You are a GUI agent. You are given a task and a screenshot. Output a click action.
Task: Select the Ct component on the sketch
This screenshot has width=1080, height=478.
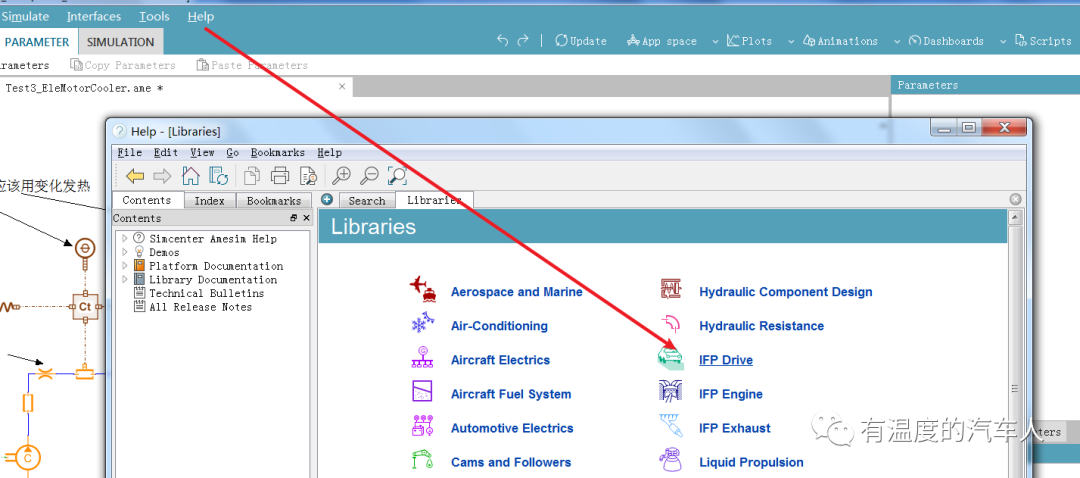(x=85, y=306)
